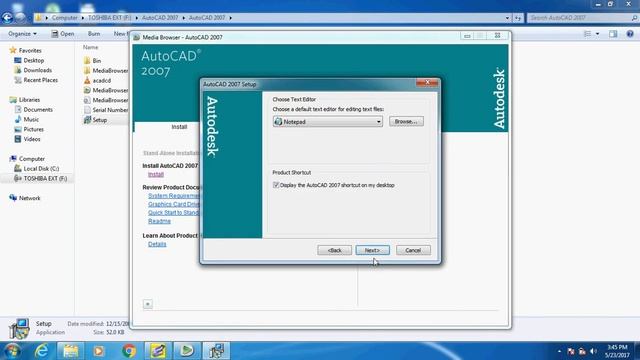The height and width of the screenshot is (360, 640).
Task: Launch Google Chrome from the taskbar
Action: [129, 351]
